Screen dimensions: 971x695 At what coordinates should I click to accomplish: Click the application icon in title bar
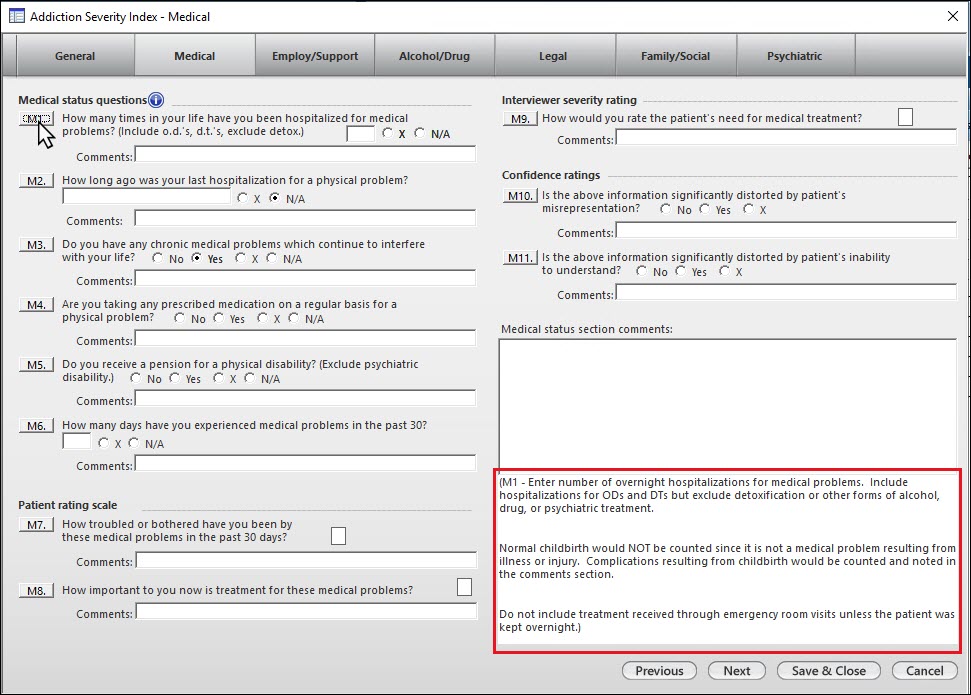click(16, 16)
